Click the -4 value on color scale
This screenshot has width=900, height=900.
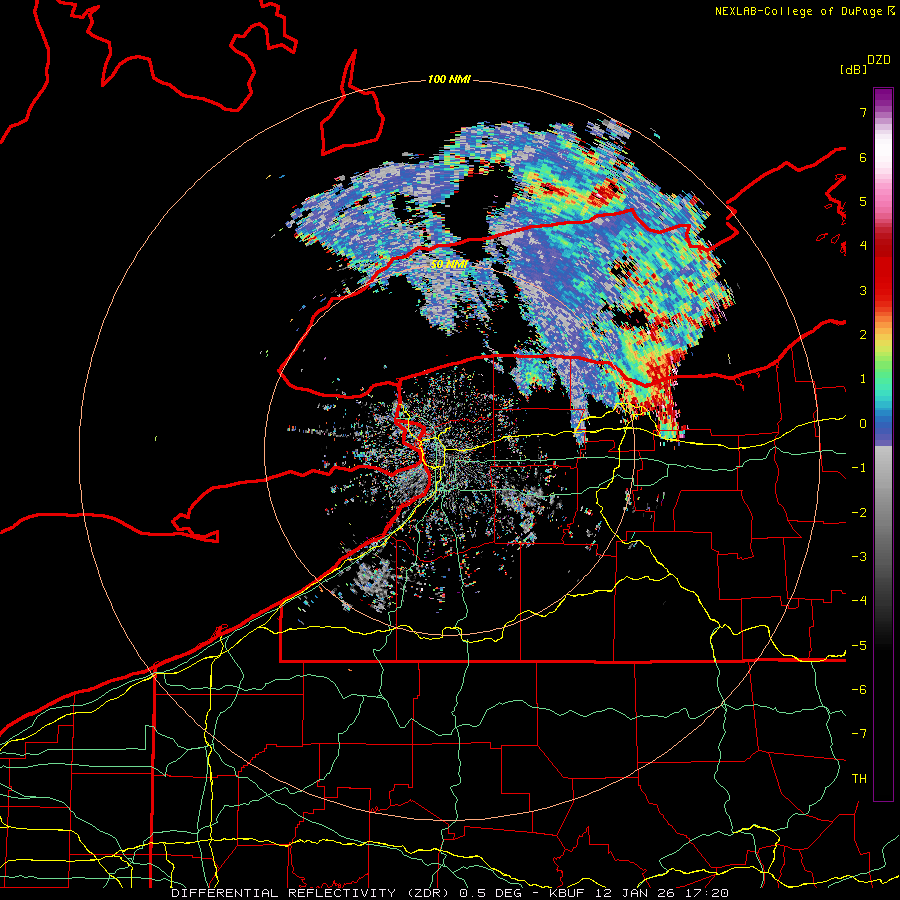tap(859, 601)
